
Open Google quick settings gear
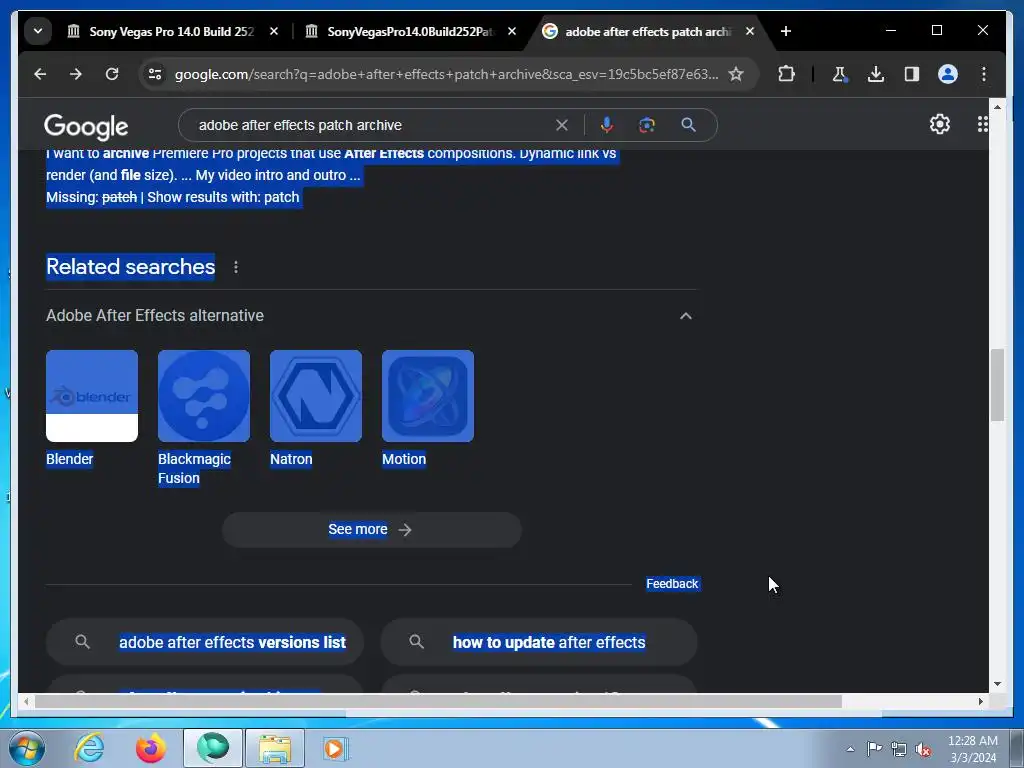tap(939, 124)
